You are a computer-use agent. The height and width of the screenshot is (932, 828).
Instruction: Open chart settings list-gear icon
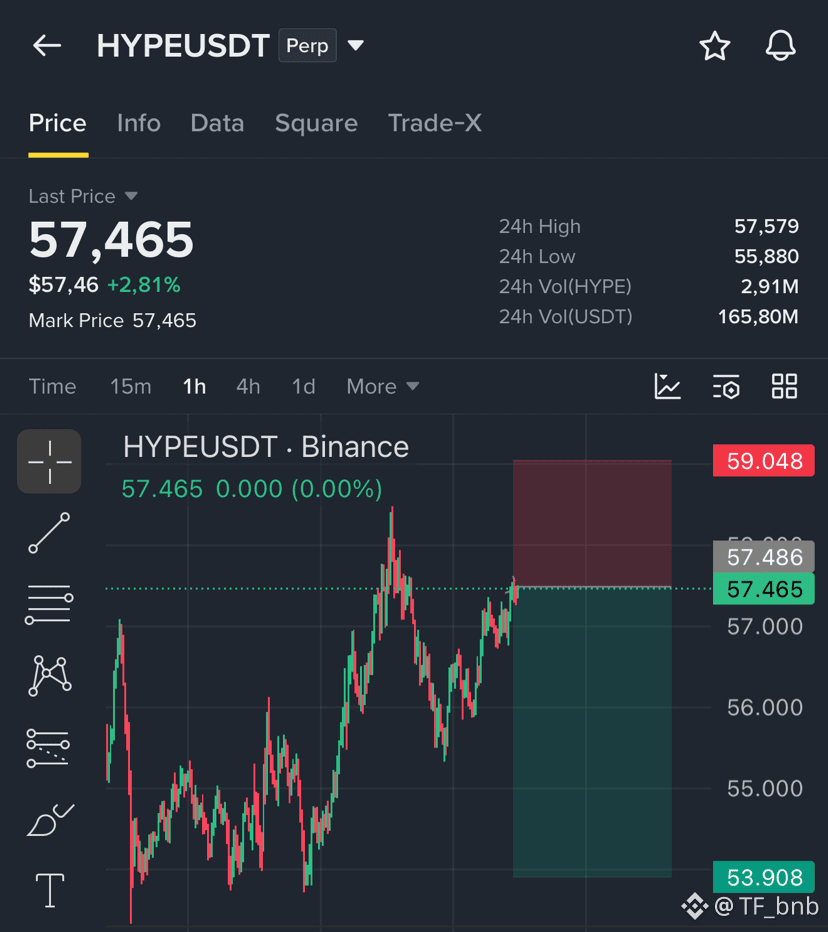tap(726, 386)
